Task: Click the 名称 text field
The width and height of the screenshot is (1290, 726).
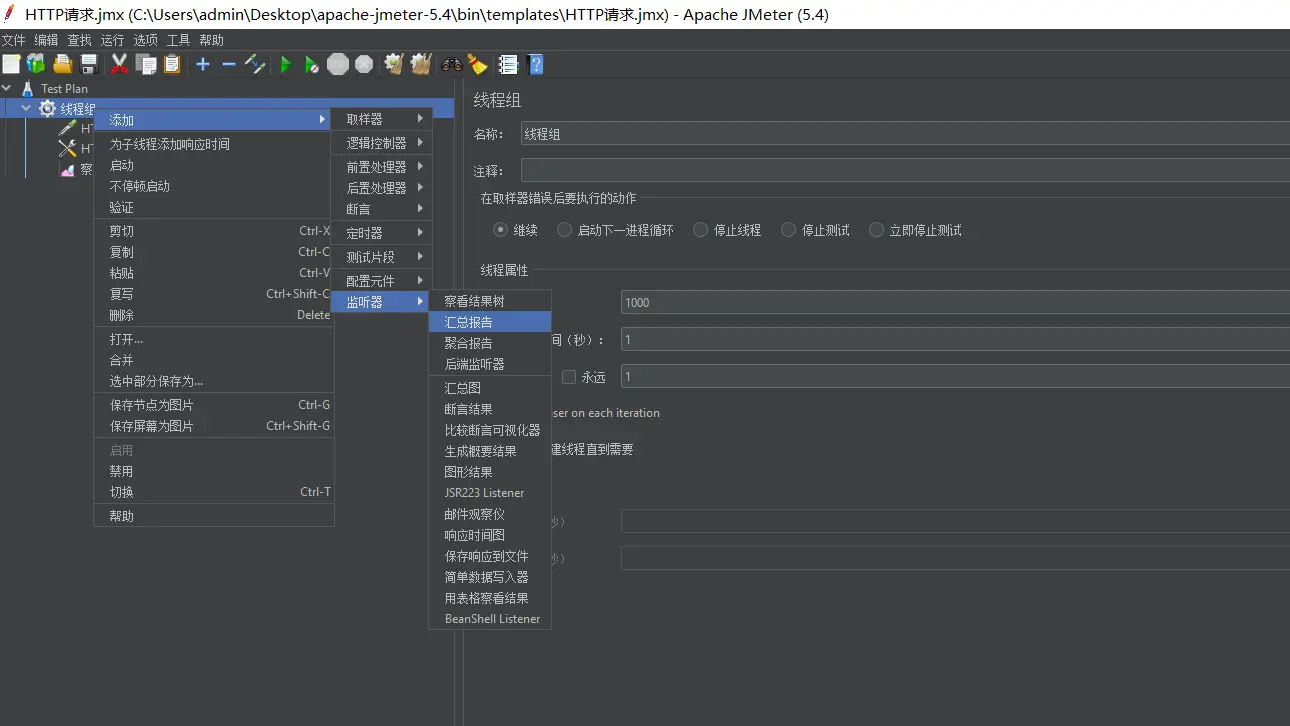Action: [x=900, y=134]
